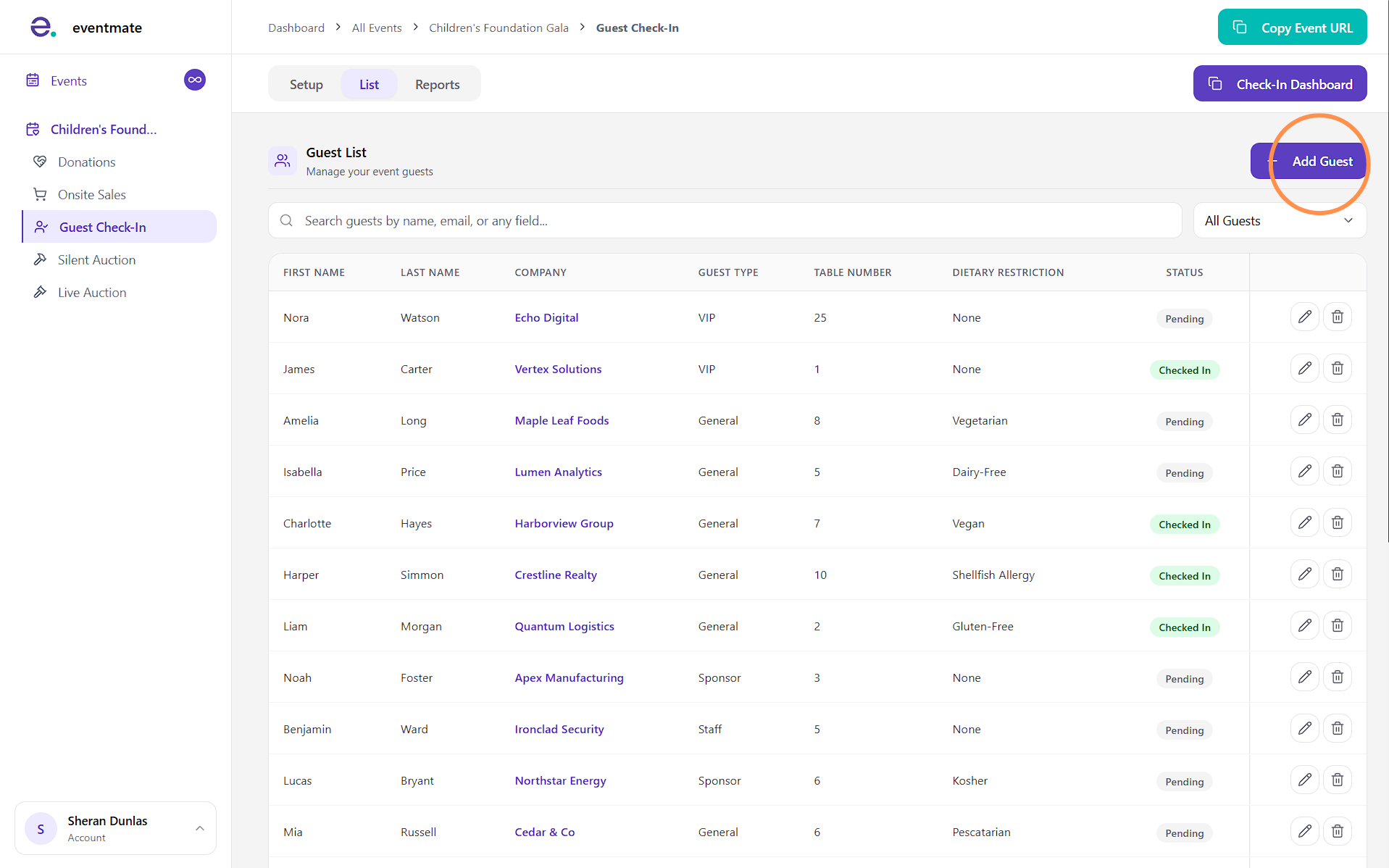Click Shellfish Allergy dietary restriction cell
The width and height of the screenshot is (1389, 868).
(993, 575)
